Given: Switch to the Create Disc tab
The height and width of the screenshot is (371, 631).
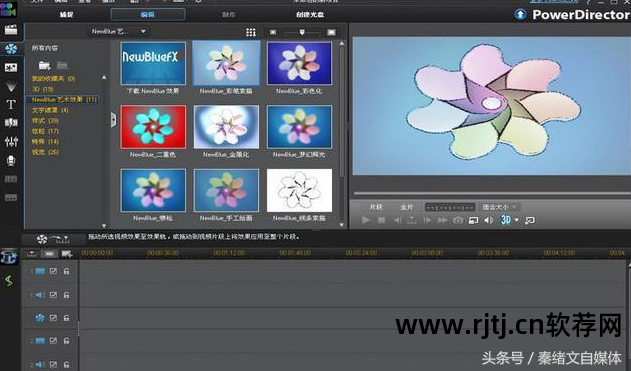Looking at the screenshot, I should (x=309, y=14).
